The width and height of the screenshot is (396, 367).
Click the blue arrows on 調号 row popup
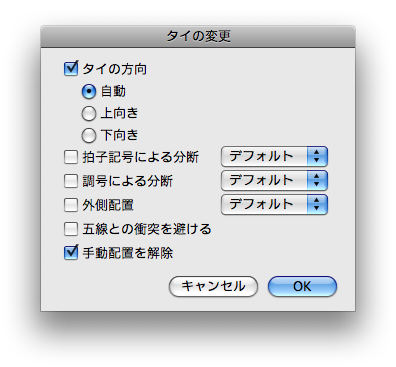(x=317, y=180)
